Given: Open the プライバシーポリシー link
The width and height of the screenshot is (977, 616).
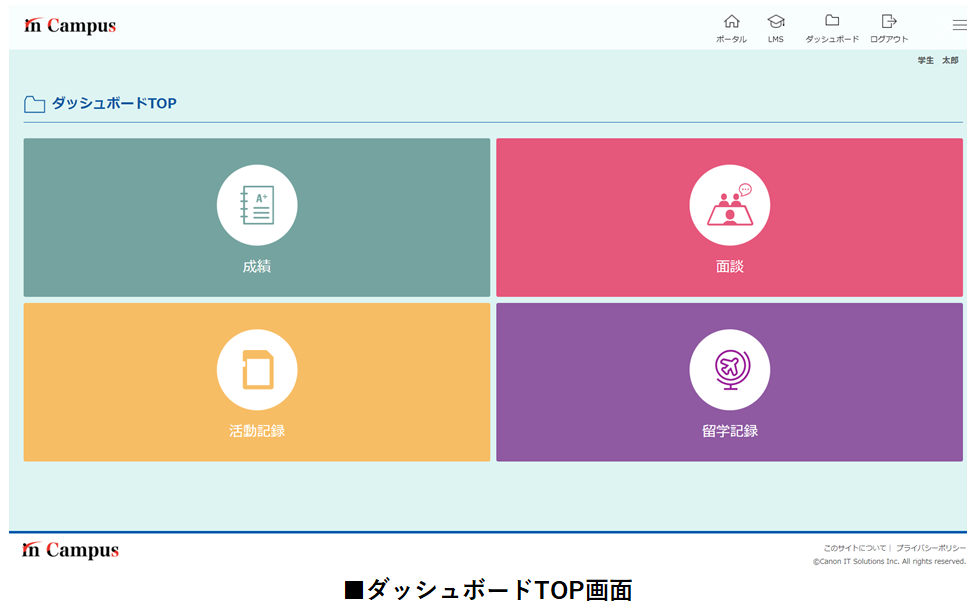Looking at the screenshot, I should [930, 548].
